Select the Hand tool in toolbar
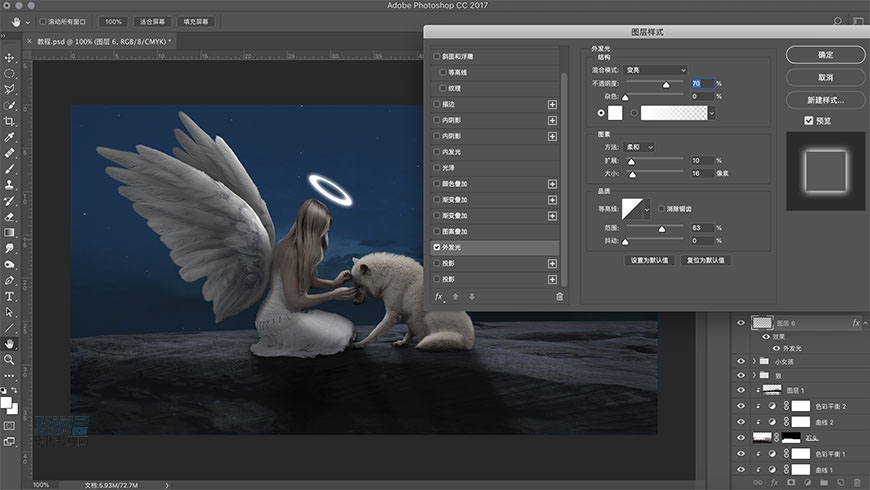This screenshot has height=490, width=870. pos(9,344)
